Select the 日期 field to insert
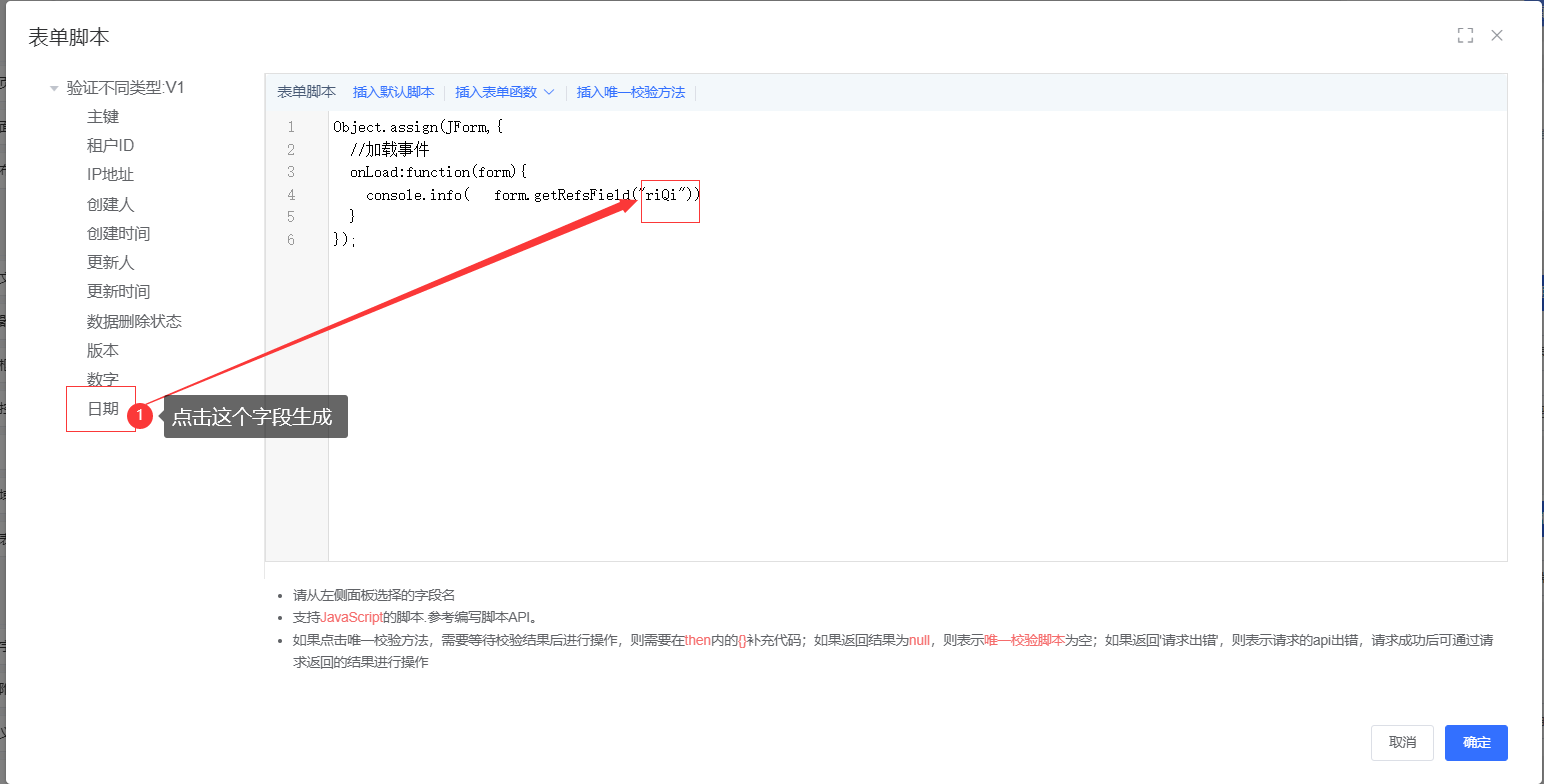 coord(103,409)
